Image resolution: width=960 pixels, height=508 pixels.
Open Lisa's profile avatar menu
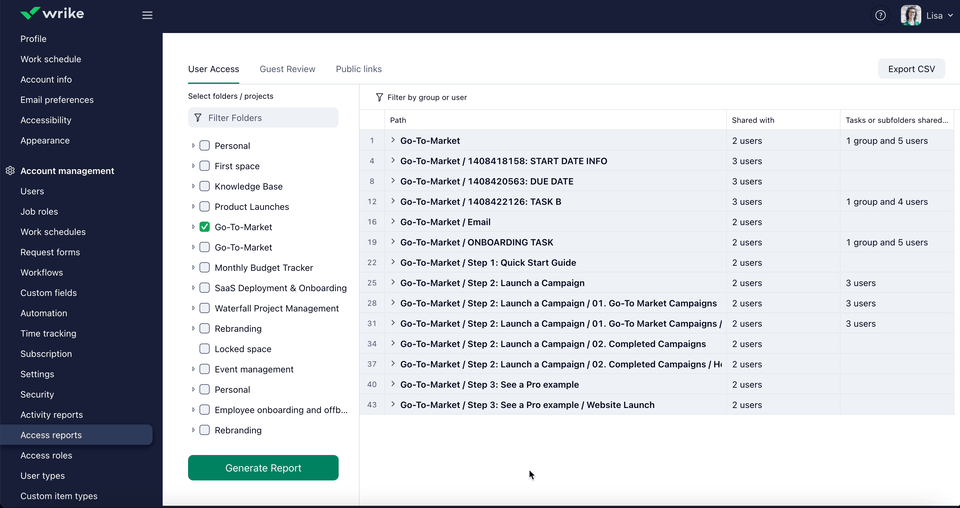[x=910, y=15]
